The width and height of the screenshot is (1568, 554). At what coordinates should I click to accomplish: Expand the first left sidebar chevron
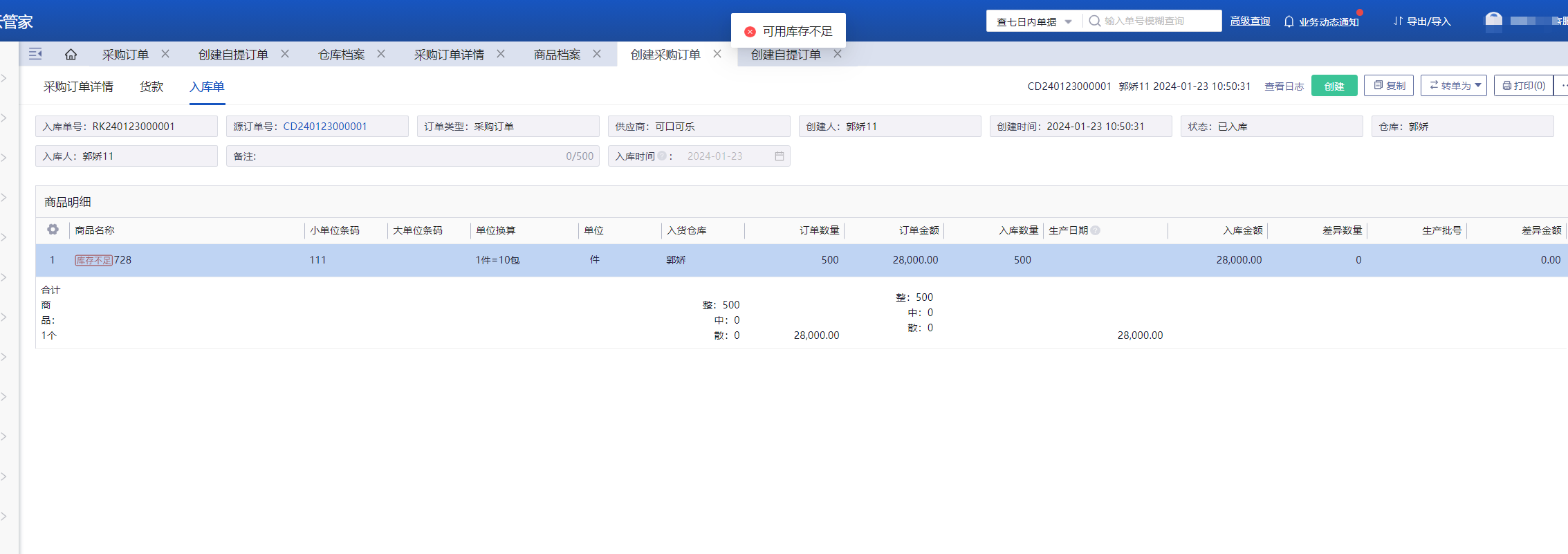click(x=4, y=78)
